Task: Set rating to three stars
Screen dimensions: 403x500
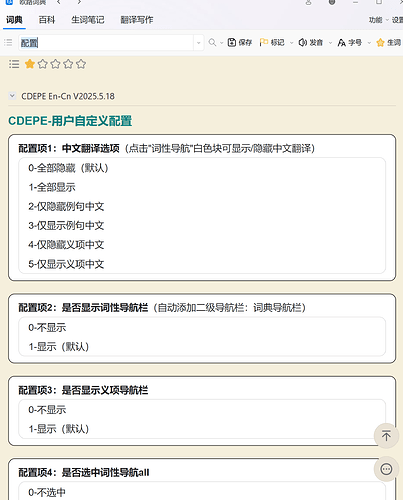Action: [55, 64]
